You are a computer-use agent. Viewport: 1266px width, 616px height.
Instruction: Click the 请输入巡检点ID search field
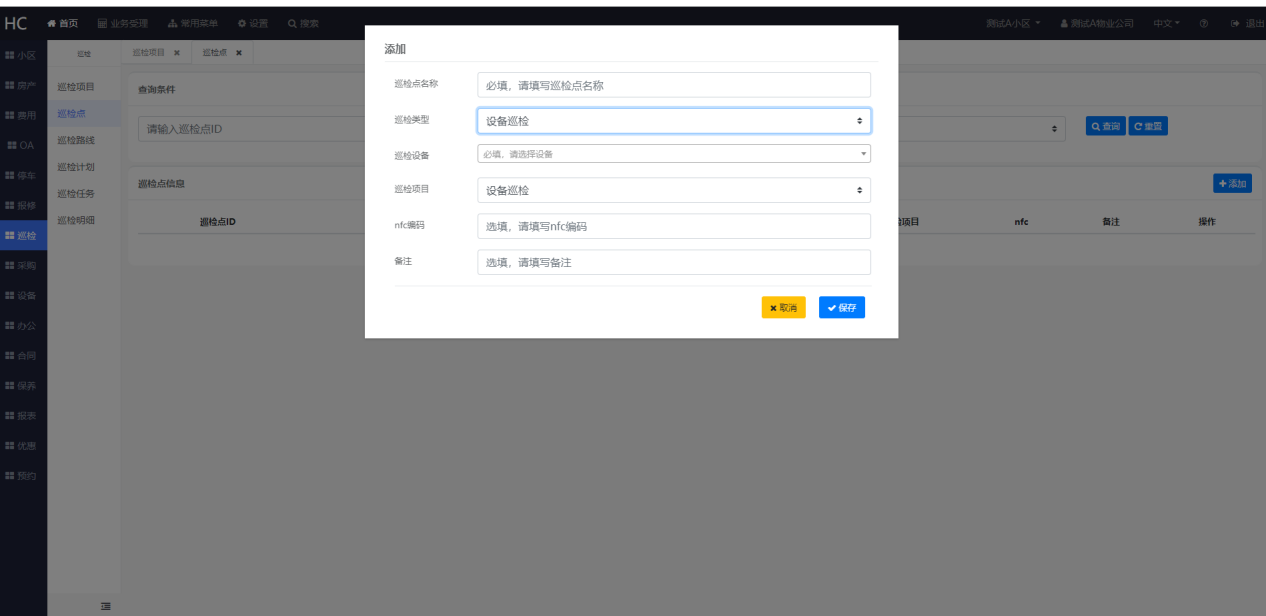(252, 129)
